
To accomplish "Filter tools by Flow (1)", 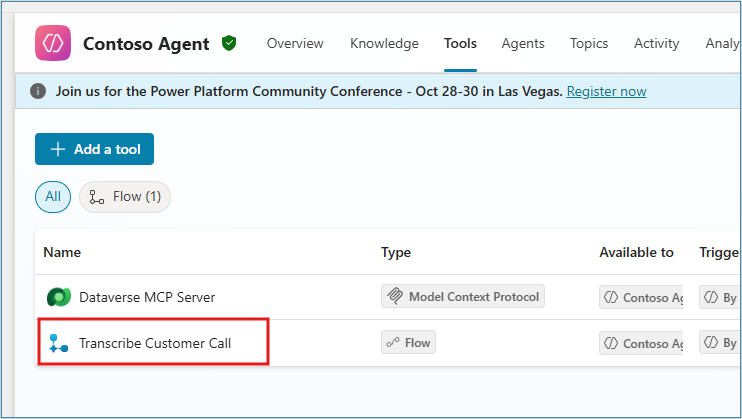I will (x=125, y=196).
